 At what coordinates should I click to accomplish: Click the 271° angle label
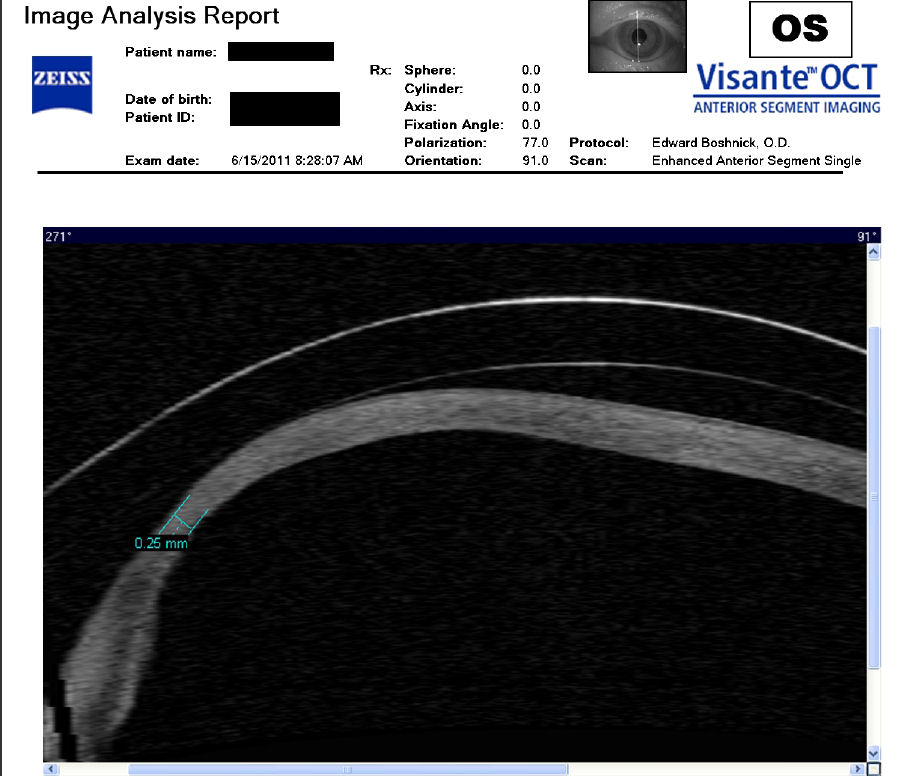(x=59, y=237)
